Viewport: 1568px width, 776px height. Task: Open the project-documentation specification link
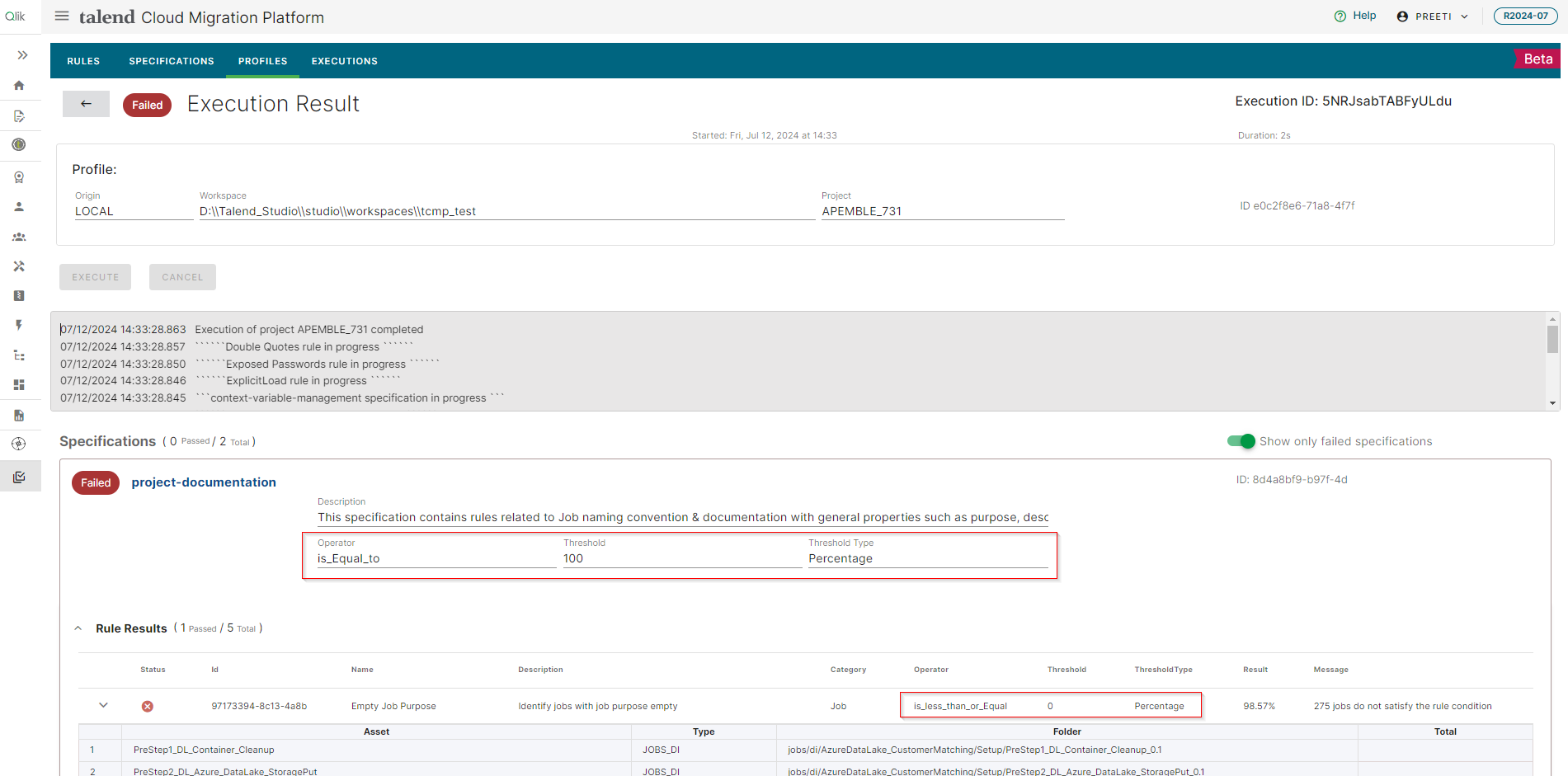click(x=204, y=482)
